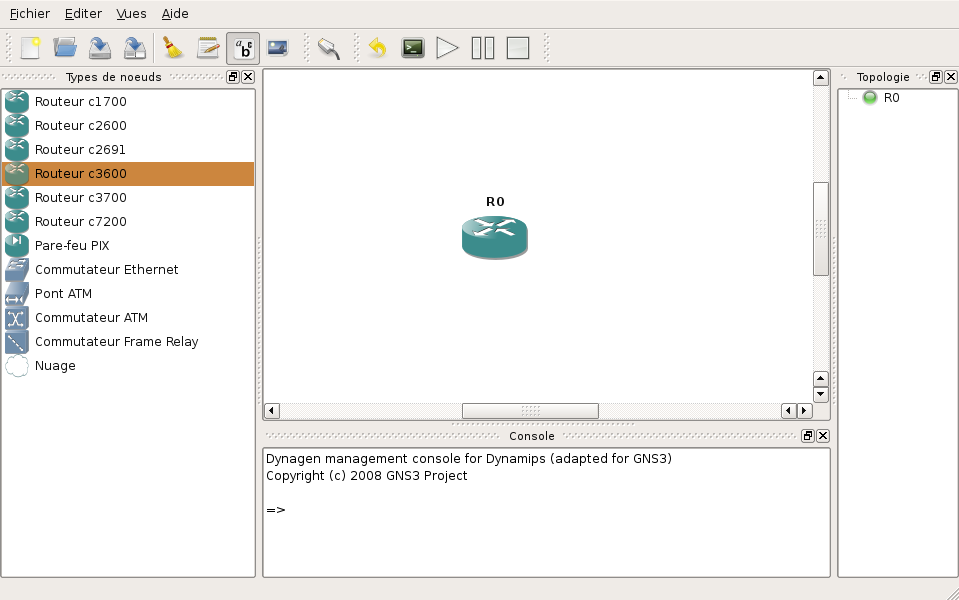Viewport: 959px width, 600px height.
Task: Pause all devices with pause button
Action: click(x=483, y=48)
